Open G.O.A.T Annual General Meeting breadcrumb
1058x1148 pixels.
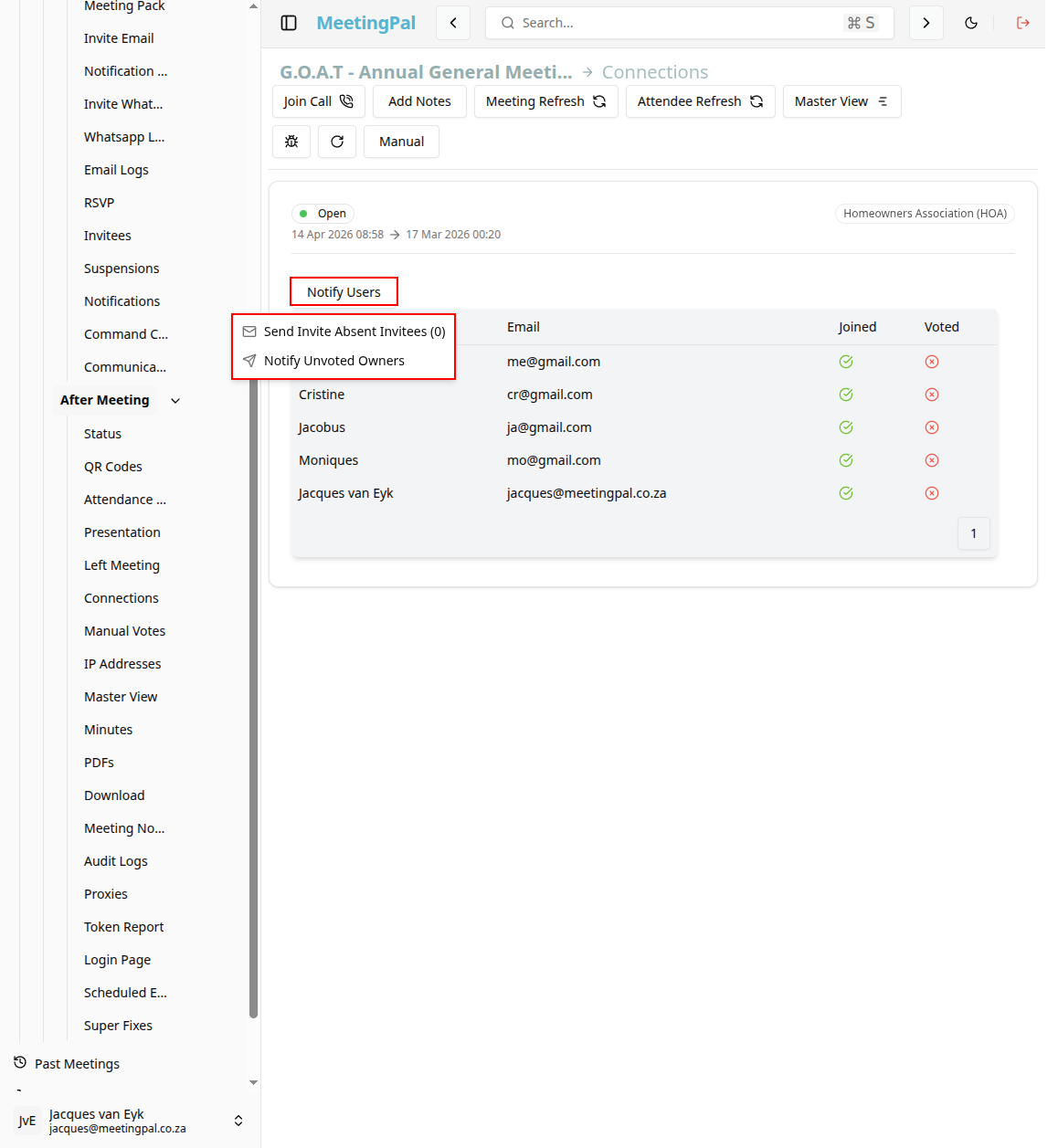pyautogui.click(x=426, y=72)
